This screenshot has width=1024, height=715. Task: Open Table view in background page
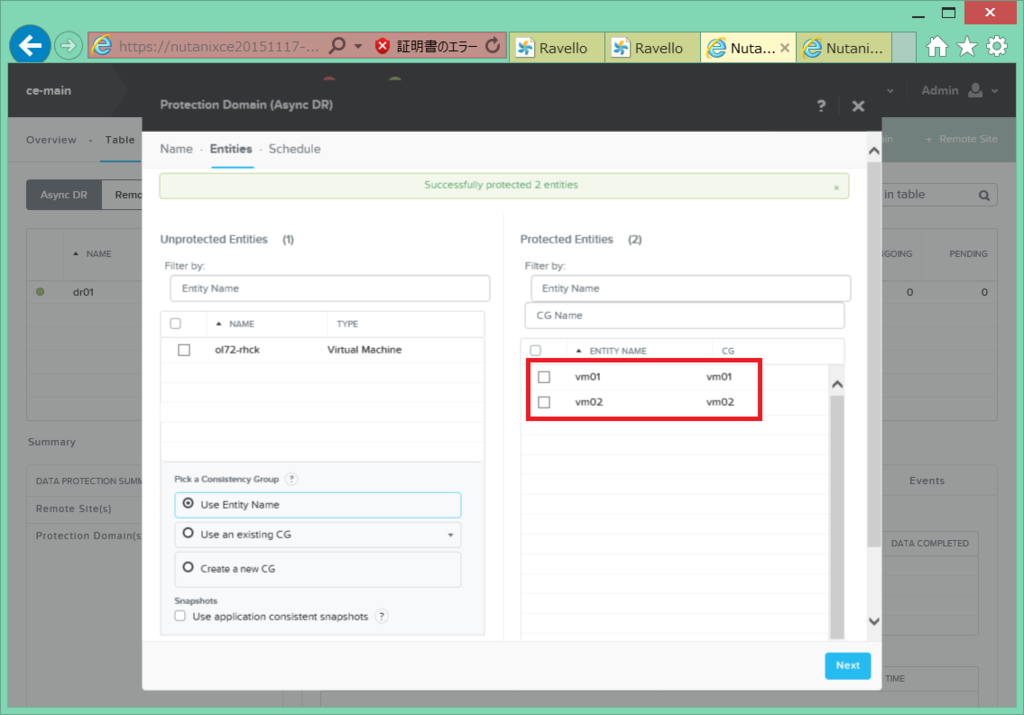[x=120, y=140]
